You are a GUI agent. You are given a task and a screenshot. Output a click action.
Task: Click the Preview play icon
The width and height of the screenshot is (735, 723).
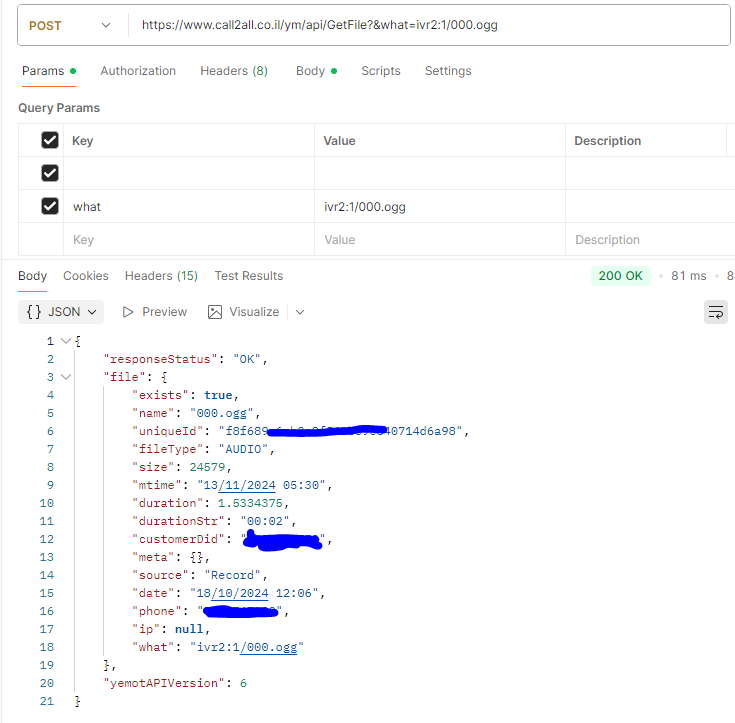[x=128, y=312]
